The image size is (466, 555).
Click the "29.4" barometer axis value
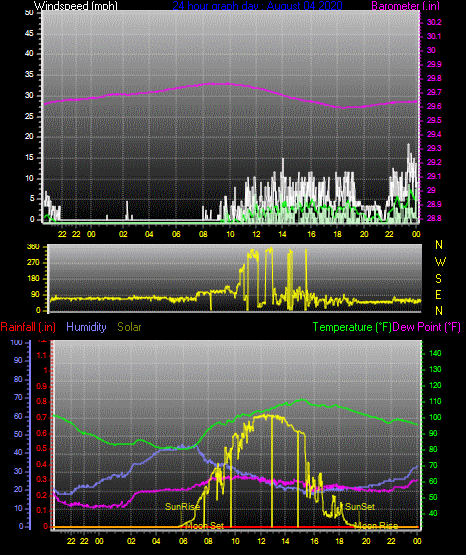tap(434, 135)
